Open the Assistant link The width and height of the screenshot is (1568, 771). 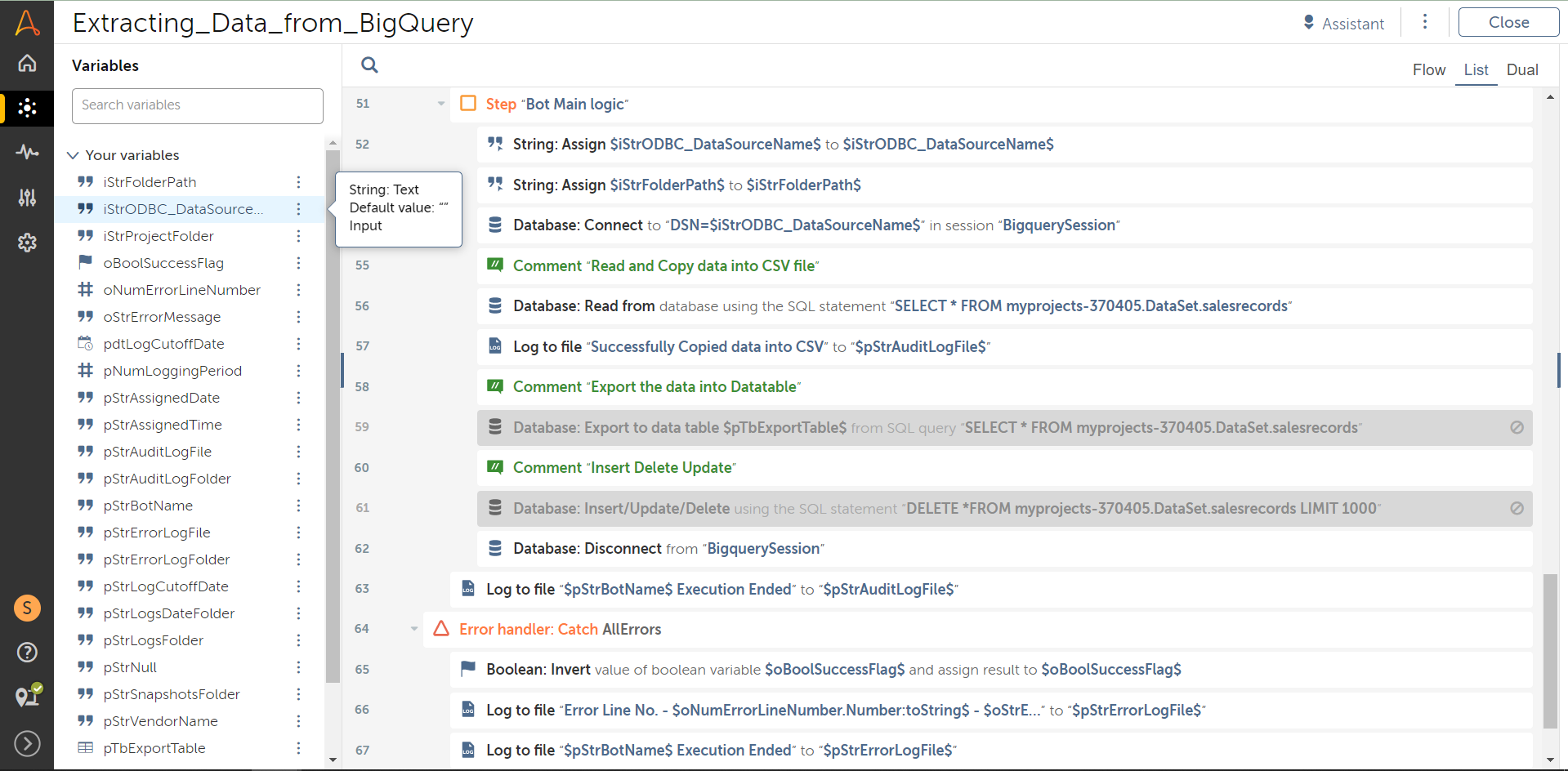[x=1343, y=24]
